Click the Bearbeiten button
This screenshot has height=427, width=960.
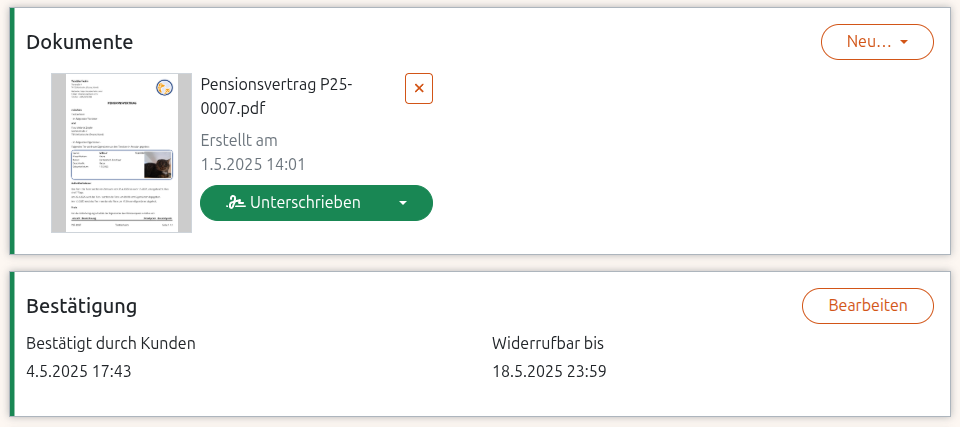[867, 305]
